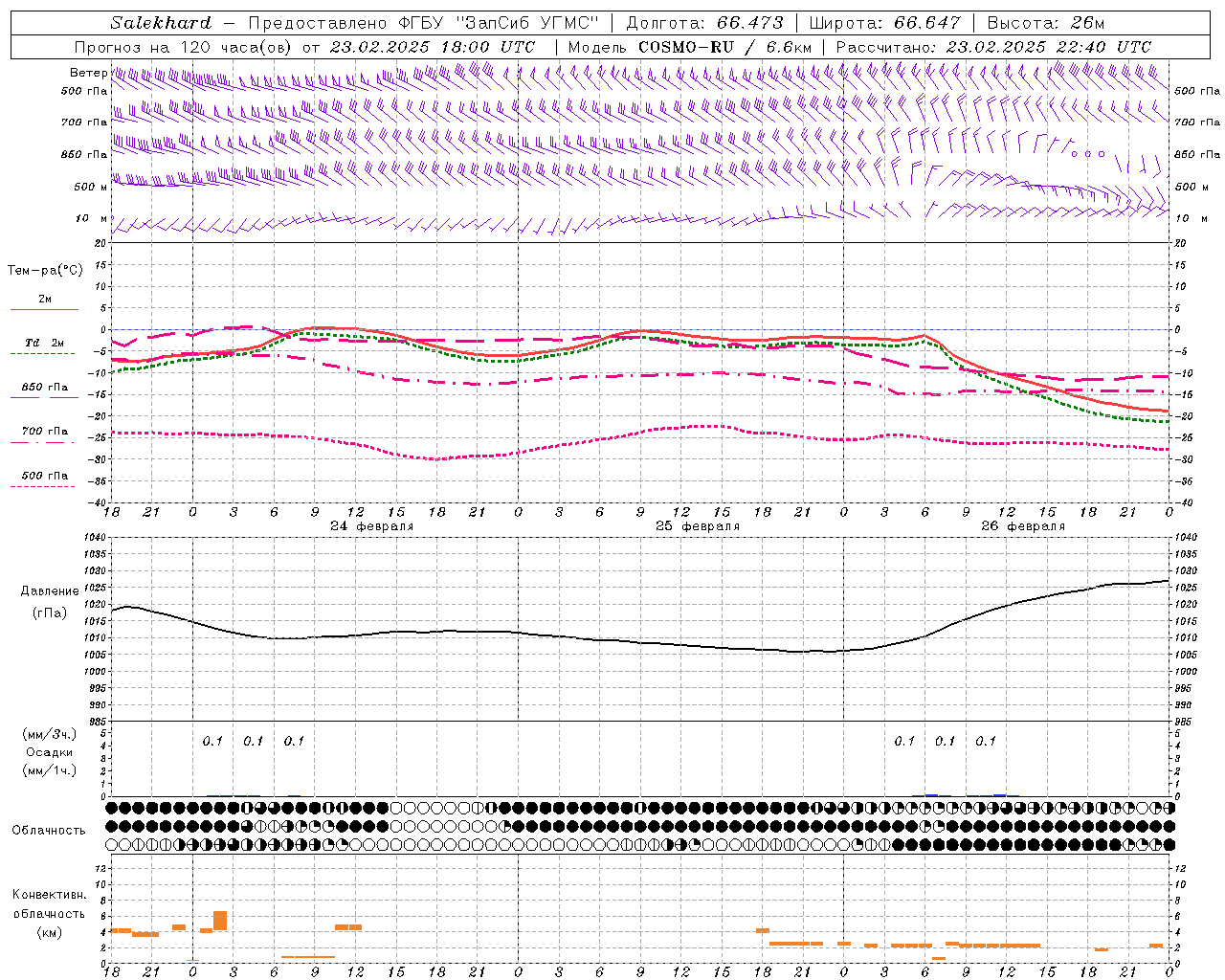Click the "Конвективн." panel label
Image resolution: width=1225 pixels, height=980 pixels.
click(50, 895)
